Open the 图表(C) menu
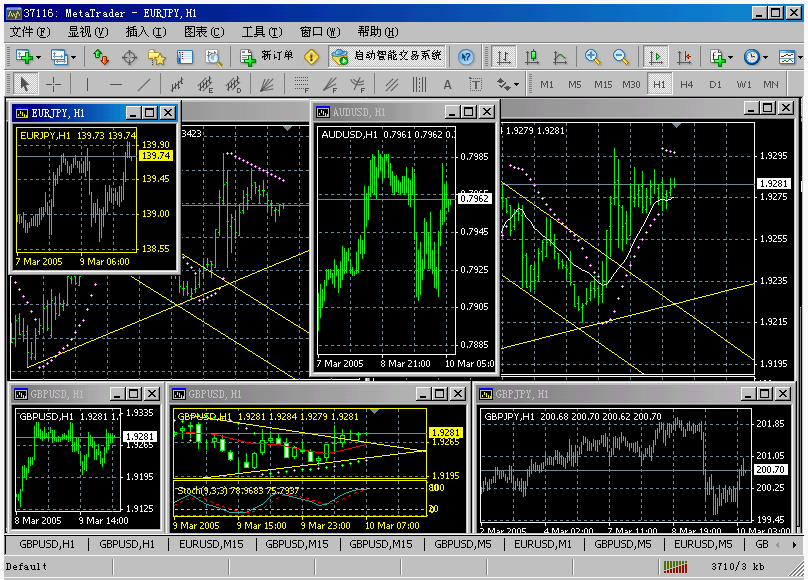This screenshot has height=580, width=808. 204,32
